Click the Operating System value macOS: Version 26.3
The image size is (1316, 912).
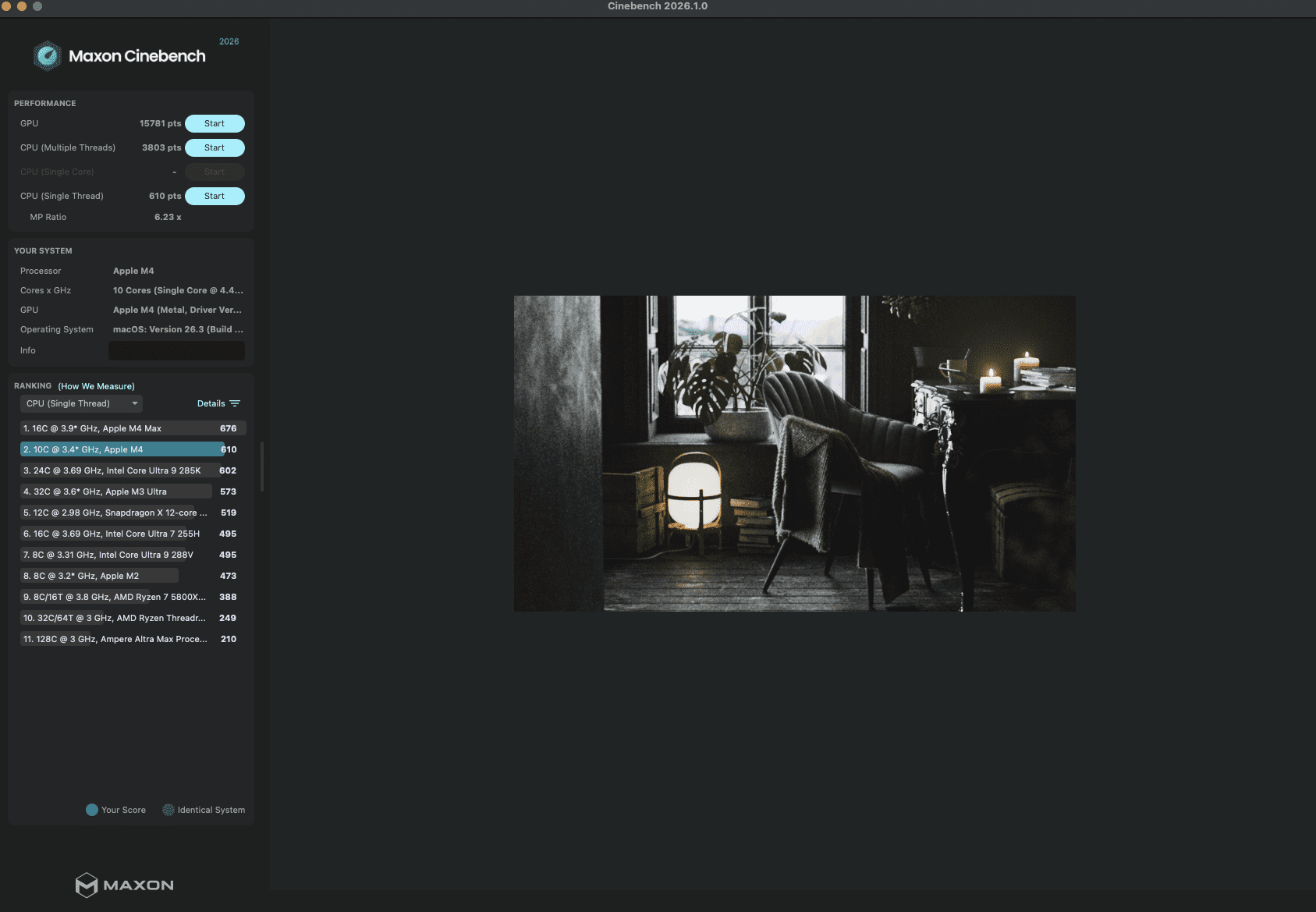click(x=178, y=329)
